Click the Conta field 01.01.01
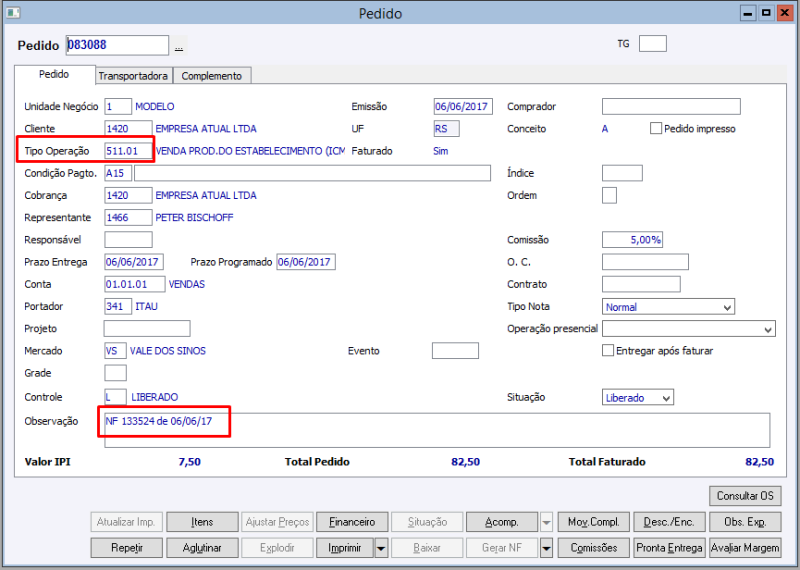 [135, 284]
